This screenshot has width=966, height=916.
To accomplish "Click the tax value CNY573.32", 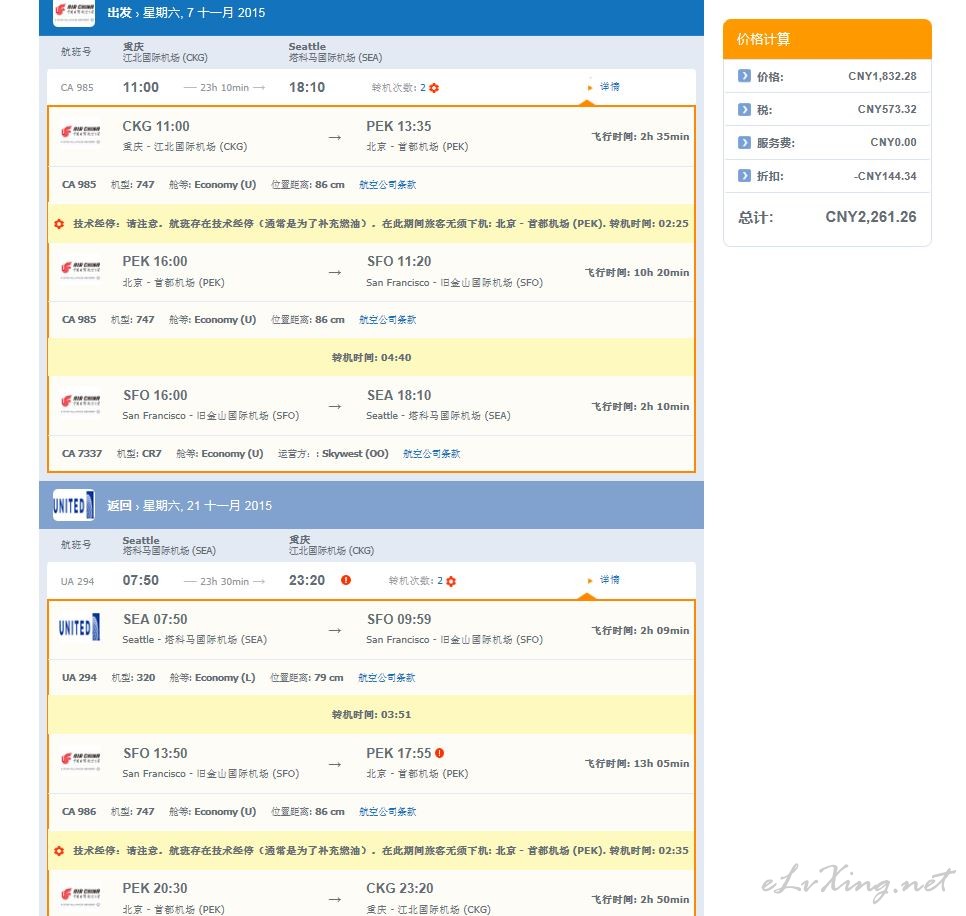I will 887,109.
